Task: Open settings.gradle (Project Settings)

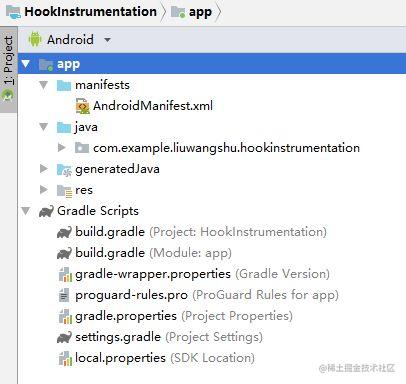Action: coord(169,337)
